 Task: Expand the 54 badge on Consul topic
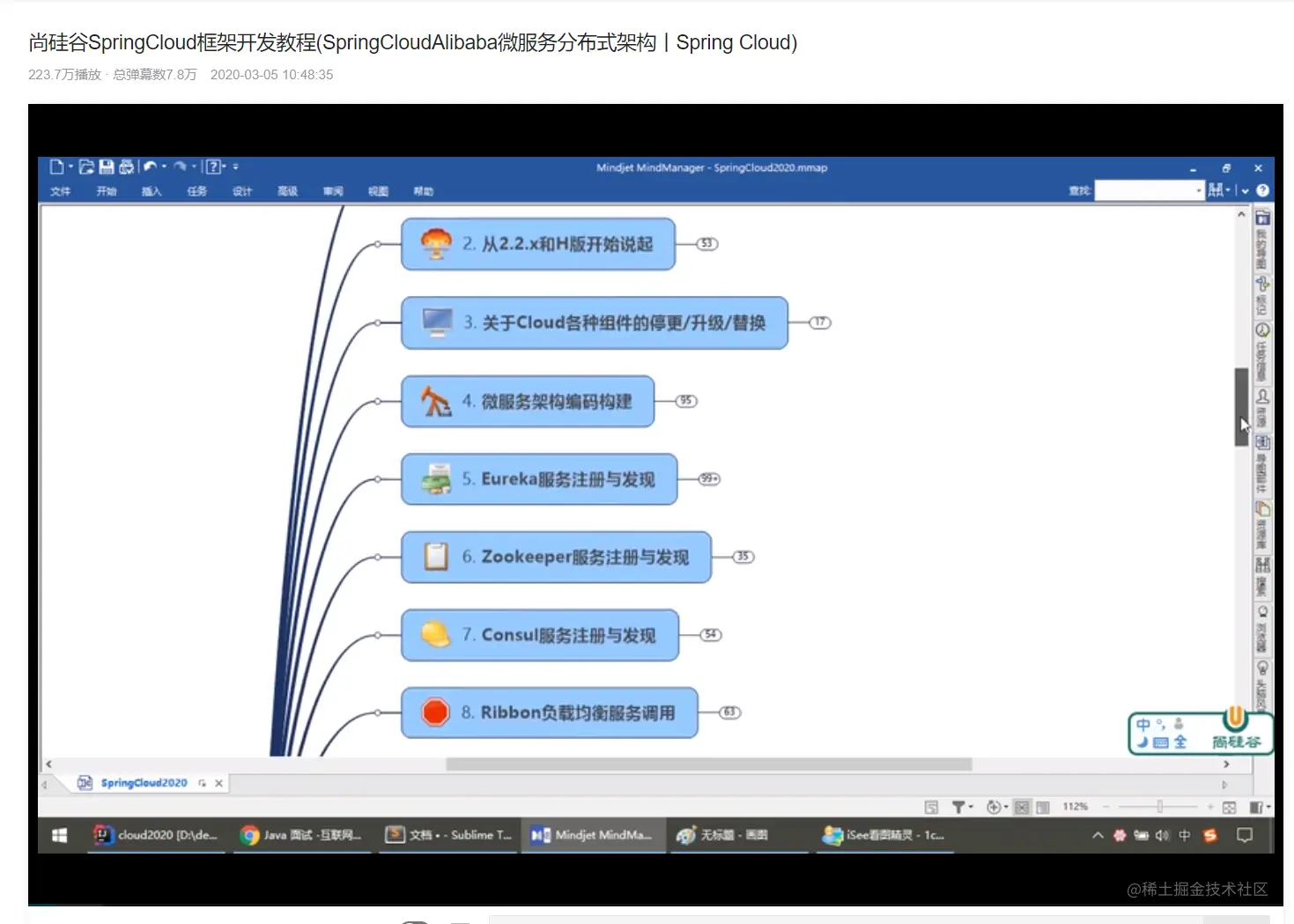coord(711,634)
